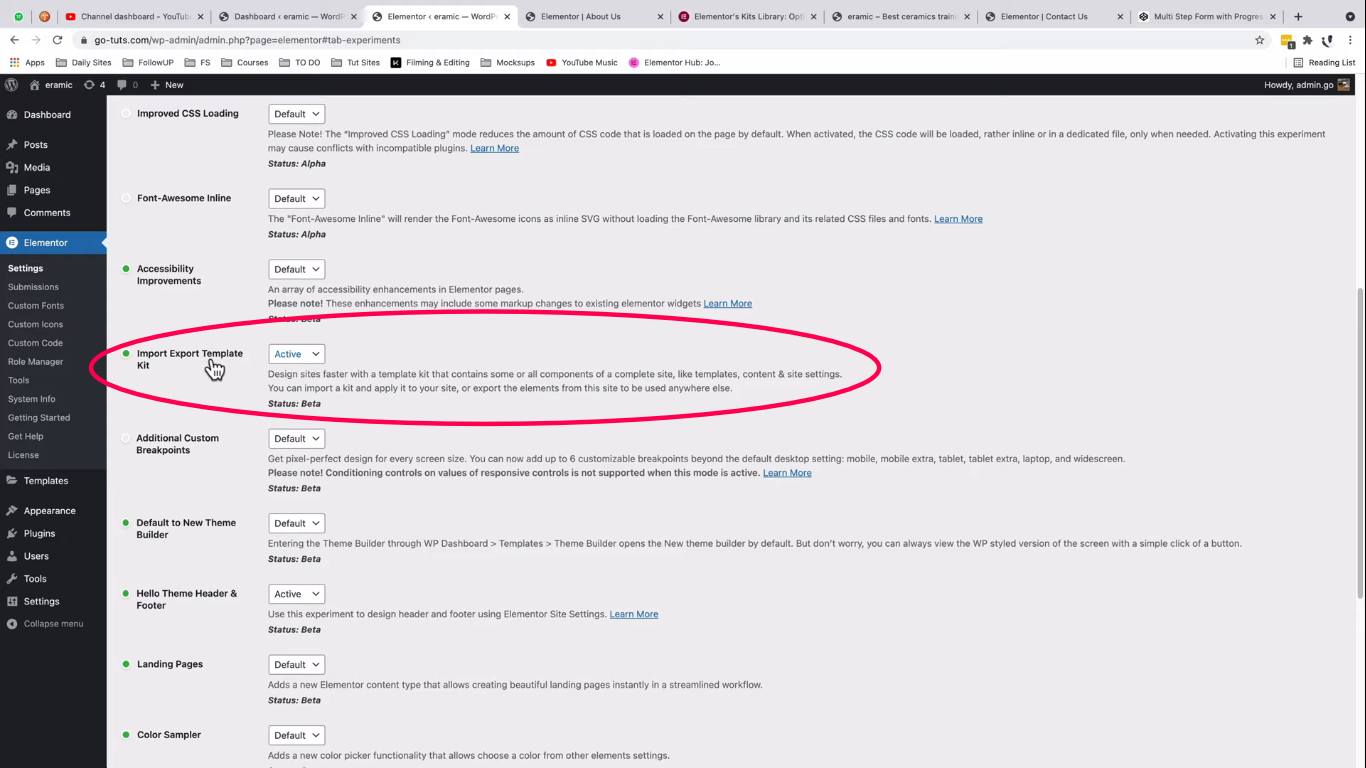Open the Accessibility Improvements dropdown
The width and height of the screenshot is (1366, 768).
click(296, 269)
